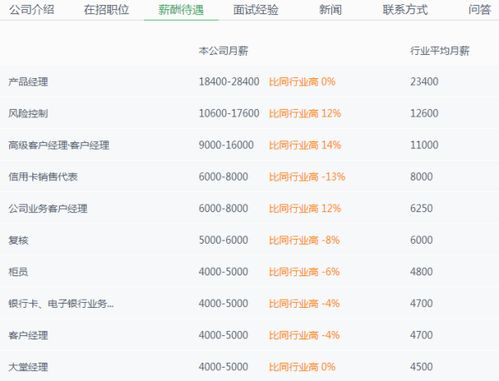
Task: Click 4000-5000 salary in 柜员 row
Action: [x=223, y=272]
